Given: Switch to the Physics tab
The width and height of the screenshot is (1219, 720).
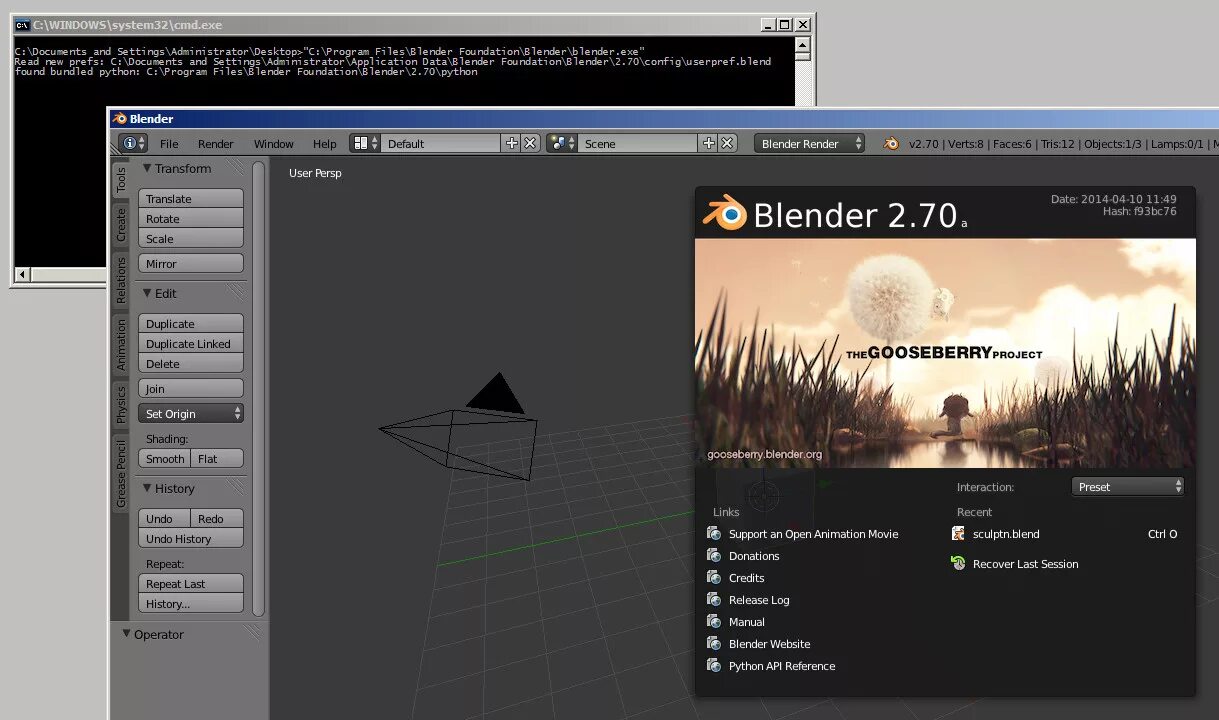Looking at the screenshot, I should [121, 404].
